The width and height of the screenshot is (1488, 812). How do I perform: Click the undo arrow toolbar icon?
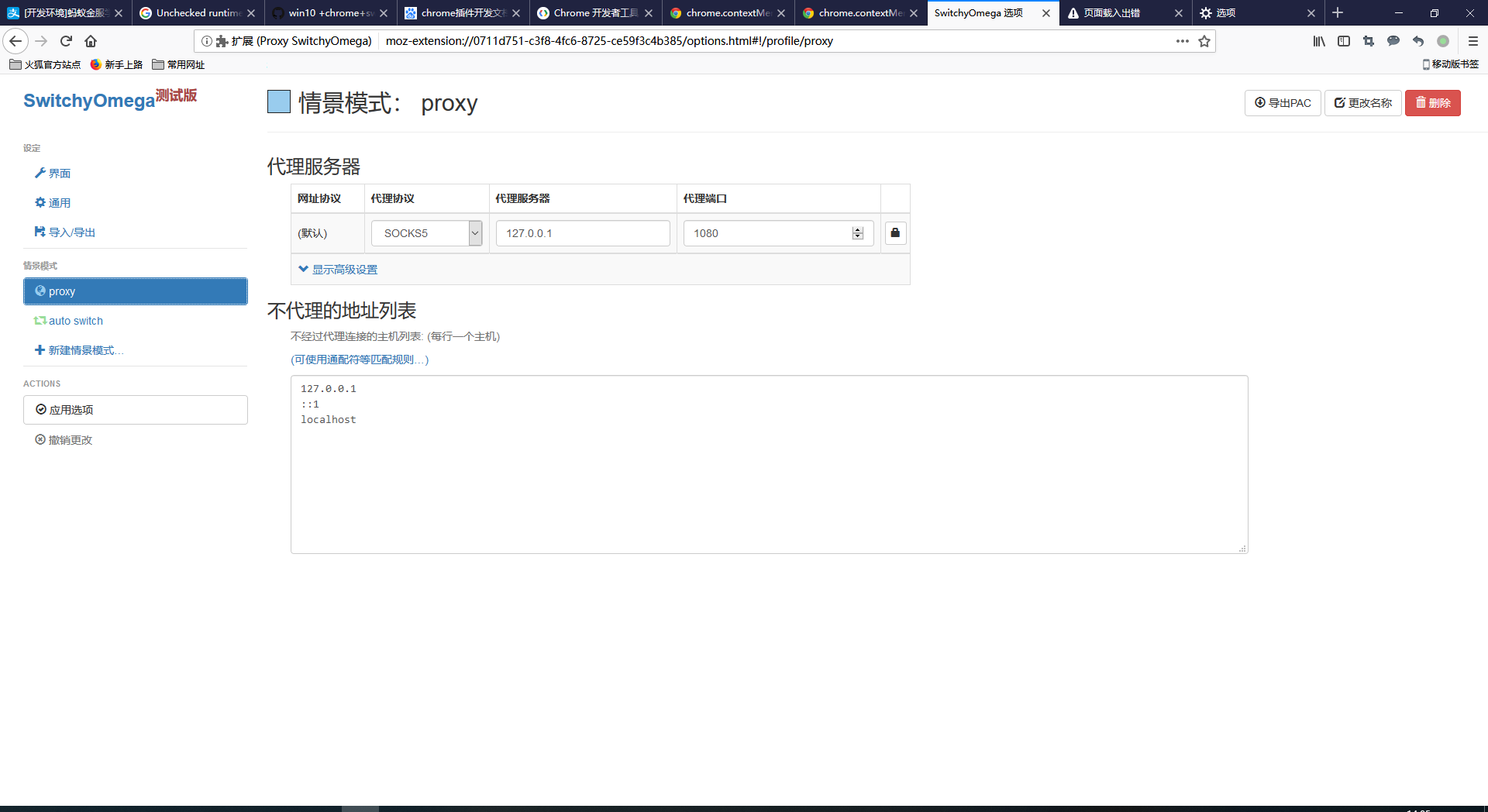point(1418,41)
